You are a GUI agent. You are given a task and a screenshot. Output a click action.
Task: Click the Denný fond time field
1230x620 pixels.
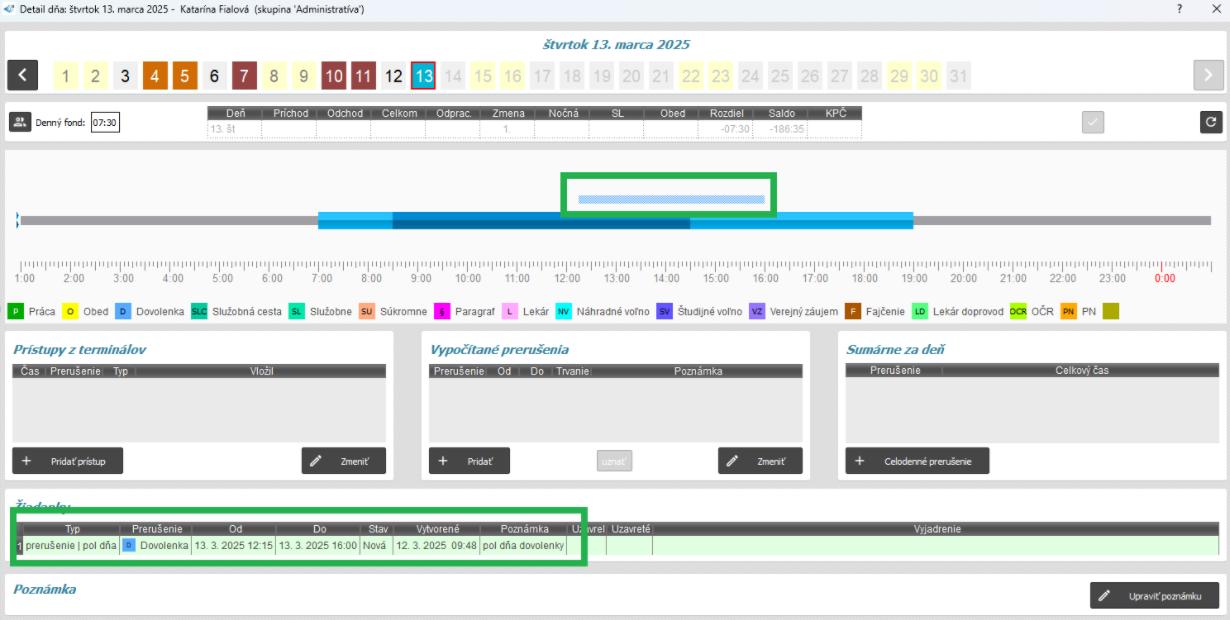105,123
